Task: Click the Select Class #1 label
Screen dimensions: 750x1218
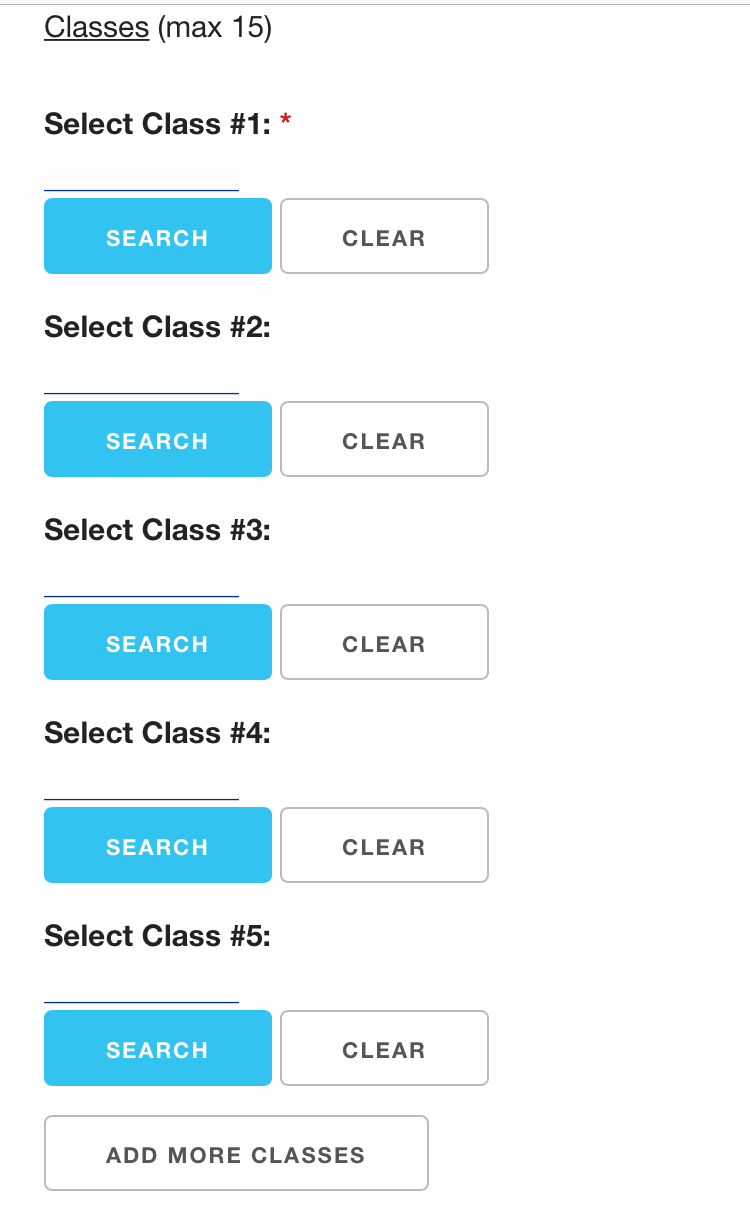Action: (157, 124)
